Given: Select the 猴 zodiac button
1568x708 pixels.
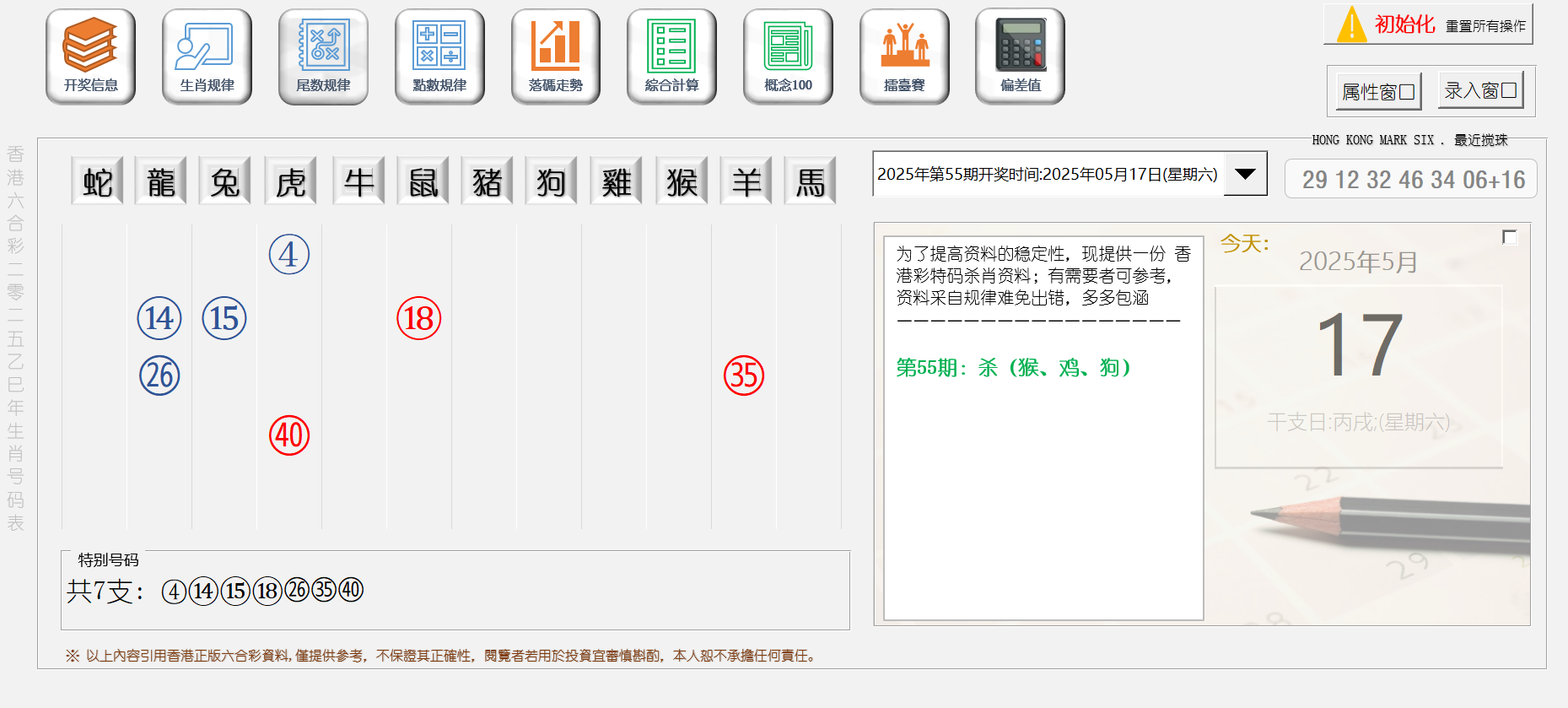Looking at the screenshot, I should point(682,181).
